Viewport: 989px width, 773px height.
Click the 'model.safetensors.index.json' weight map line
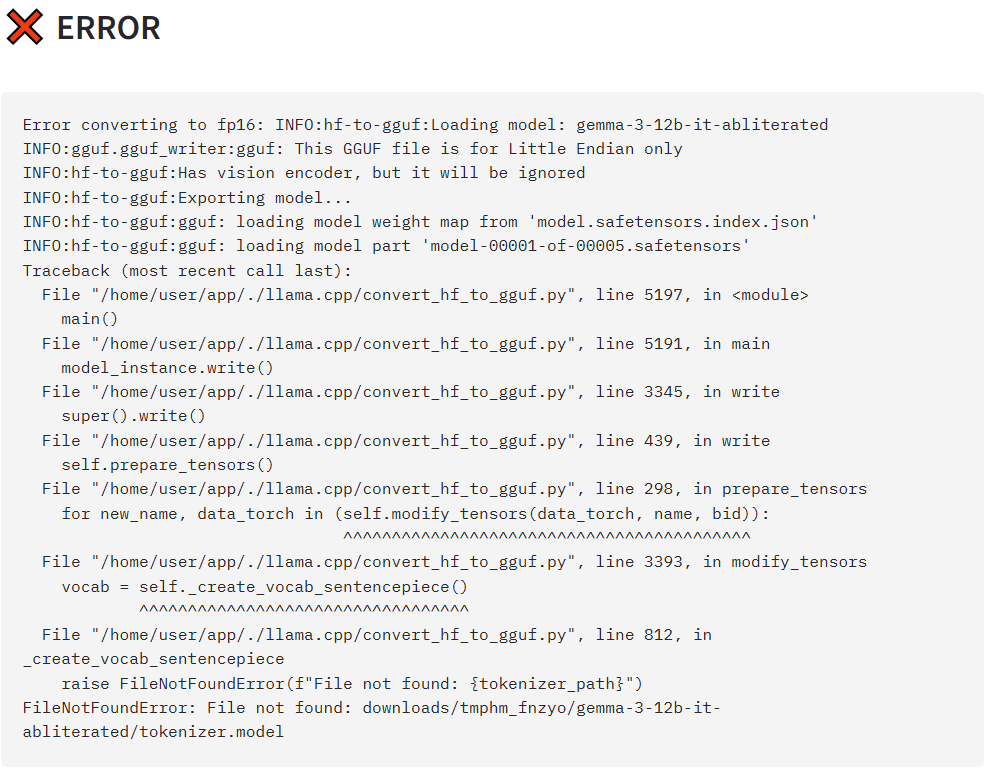tap(420, 222)
